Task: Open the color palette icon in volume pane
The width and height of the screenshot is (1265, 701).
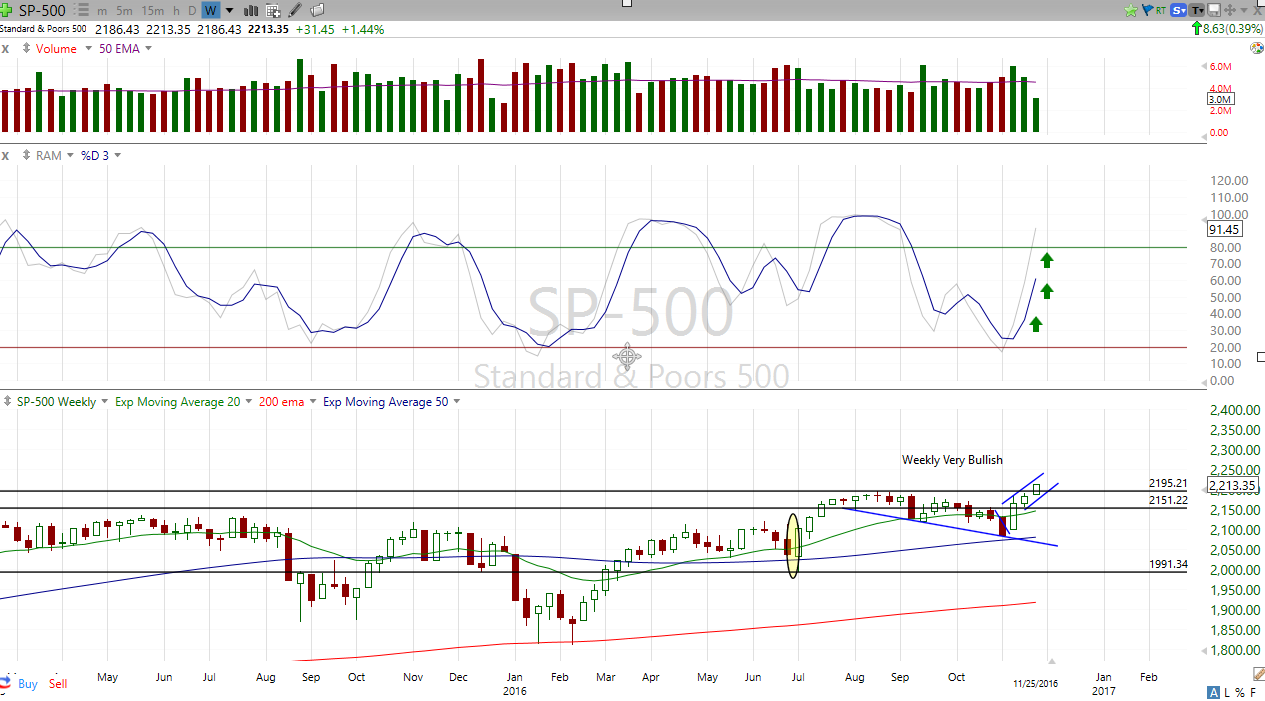Action: (1256, 48)
